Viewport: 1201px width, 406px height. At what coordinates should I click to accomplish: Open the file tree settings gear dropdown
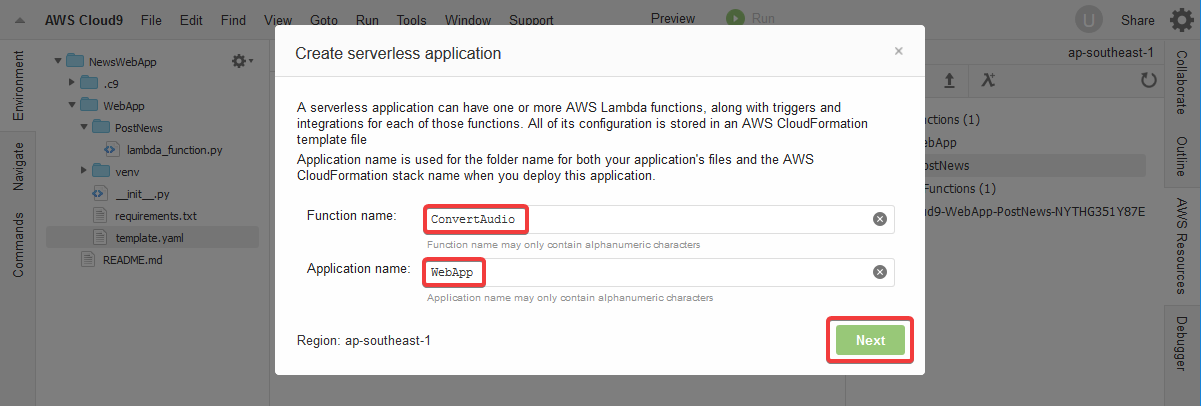tap(242, 61)
